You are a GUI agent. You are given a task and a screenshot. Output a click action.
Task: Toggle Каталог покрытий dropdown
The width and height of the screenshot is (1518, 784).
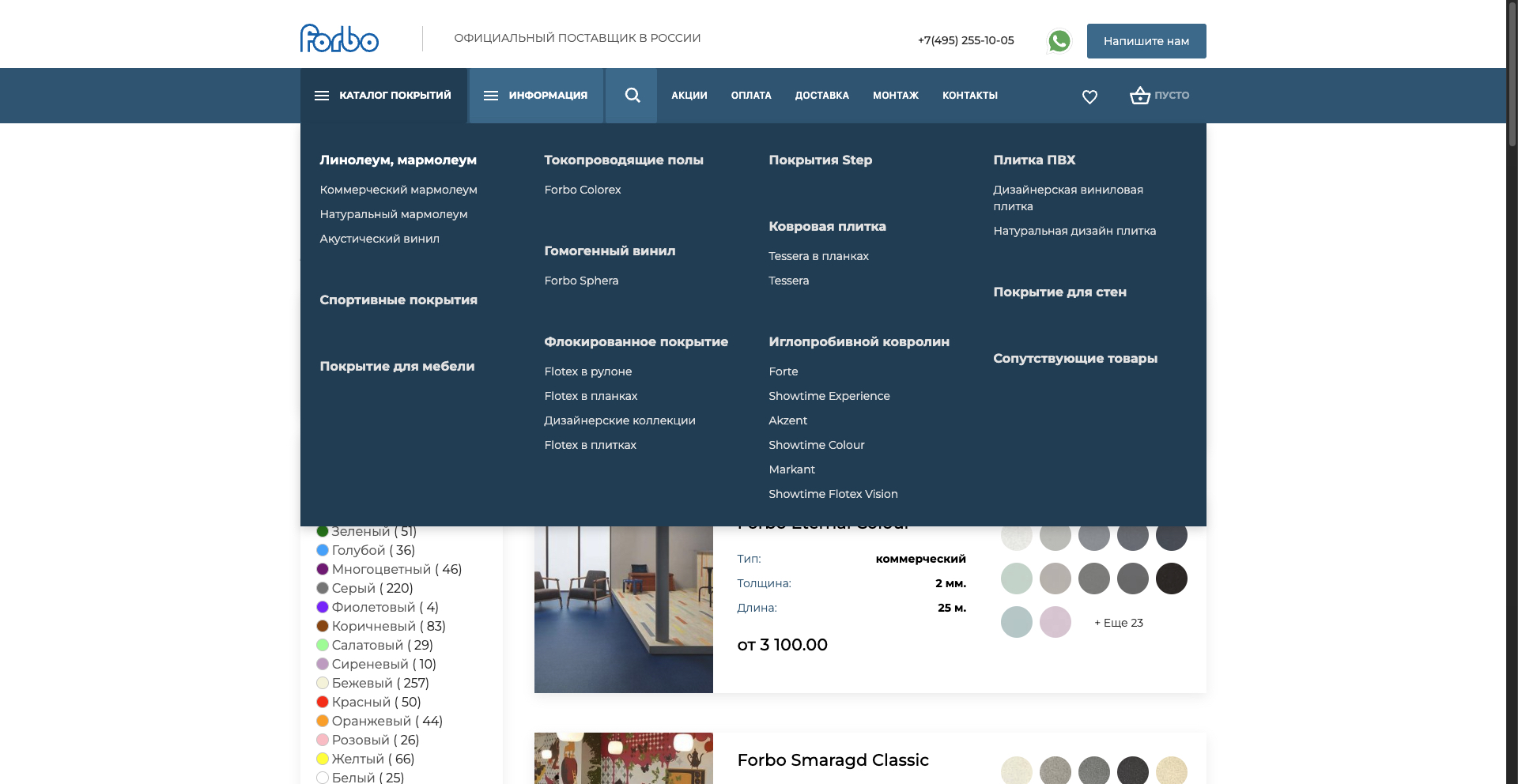point(383,96)
